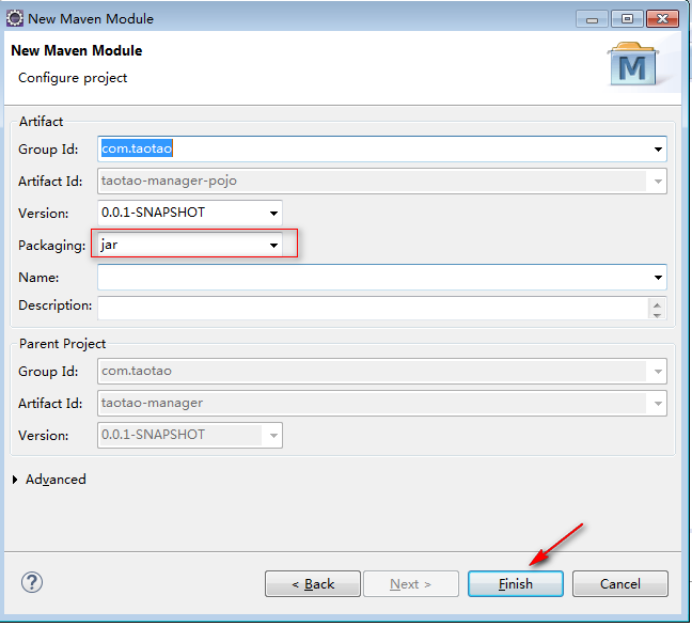Open the disabled pojo Artifact Id dropdown arrow
The image size is (692, 627).
(x=658, y=181)
